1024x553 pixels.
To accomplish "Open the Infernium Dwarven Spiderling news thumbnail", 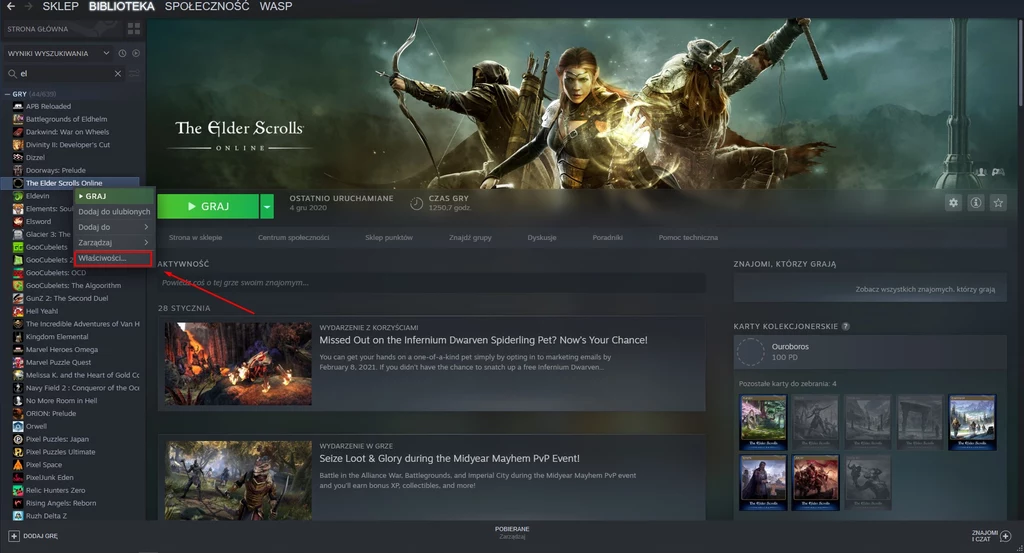I will (x=238, y=364).
